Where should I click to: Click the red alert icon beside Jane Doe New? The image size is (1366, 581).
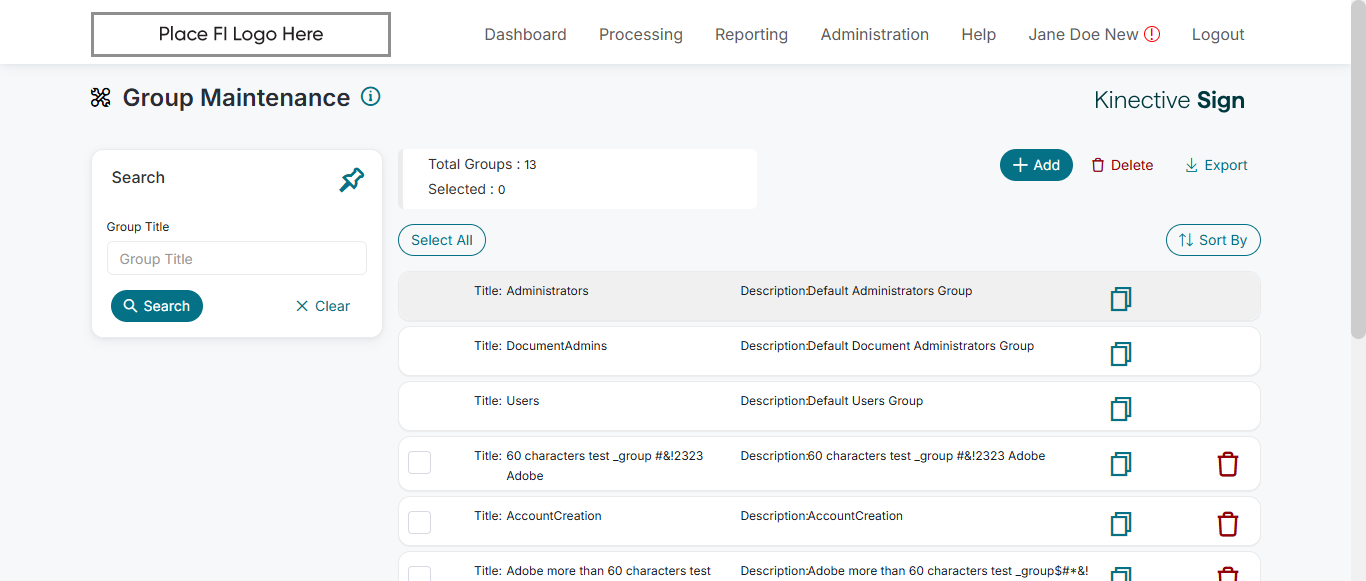coord(1152,34)
